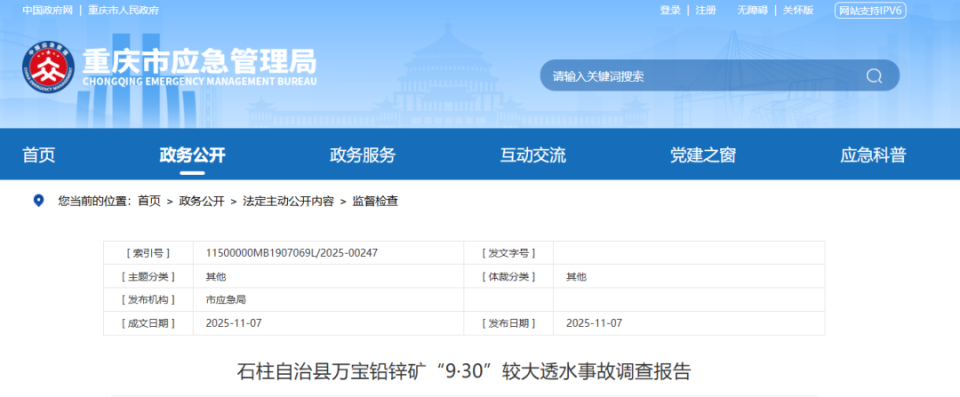Click the 市应急局 publisher value
960x397 pixels.
point(226,300)
